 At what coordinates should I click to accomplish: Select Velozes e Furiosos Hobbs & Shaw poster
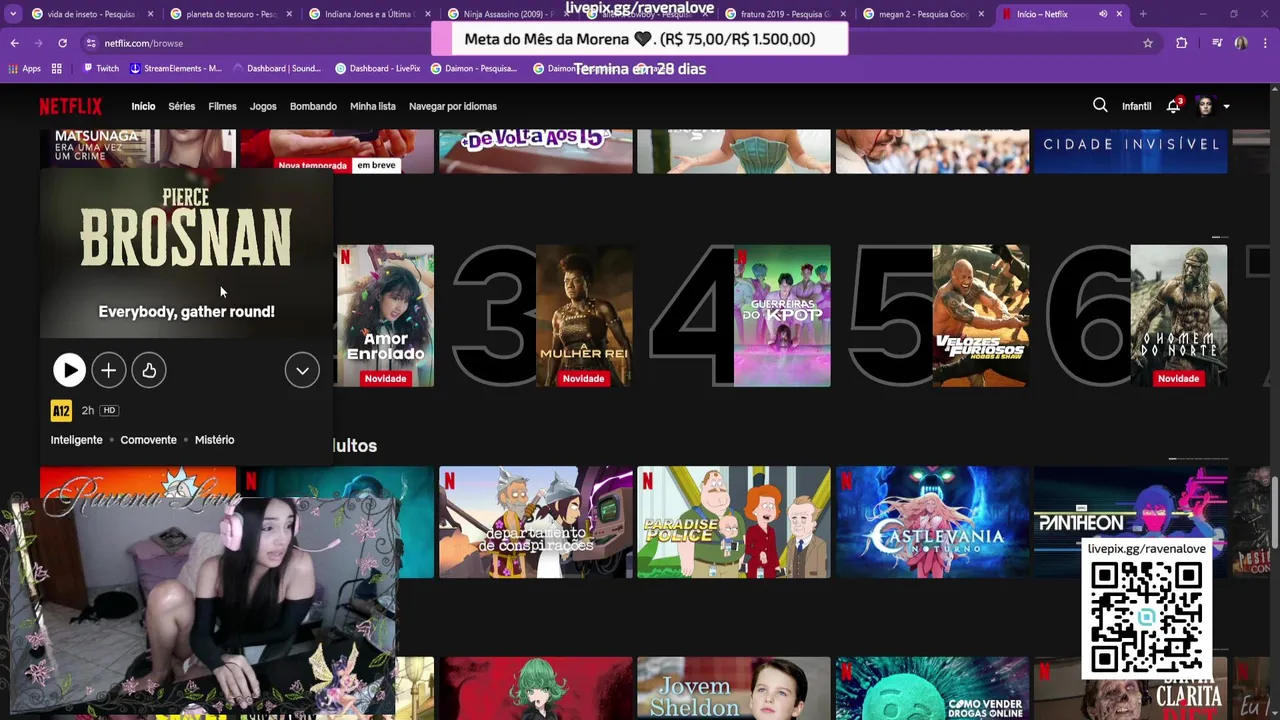[x=980, y=316]
